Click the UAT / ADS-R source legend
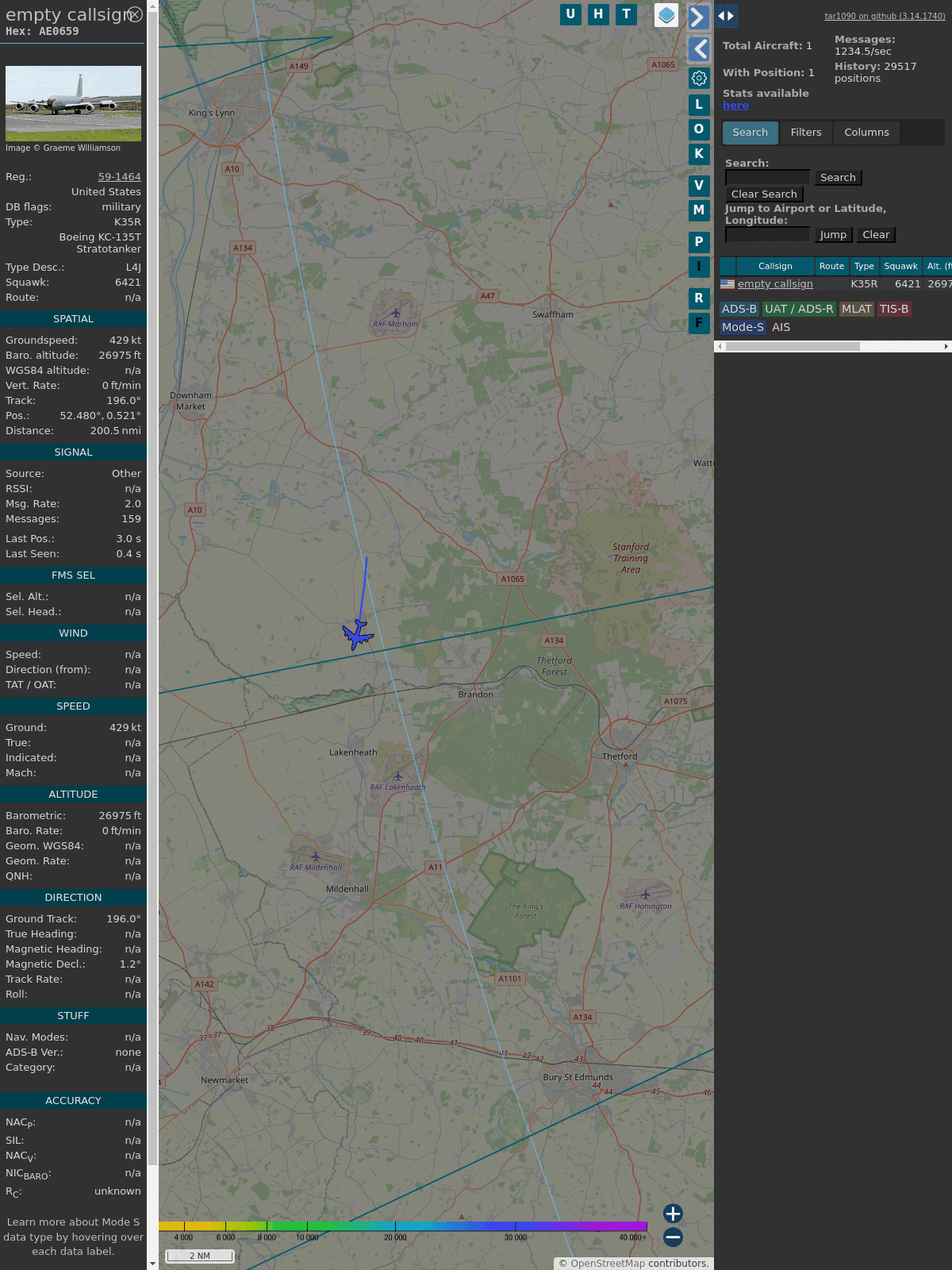Image resolution: width=952 pixels, height=1270 pixels. (x=799, y=310)
